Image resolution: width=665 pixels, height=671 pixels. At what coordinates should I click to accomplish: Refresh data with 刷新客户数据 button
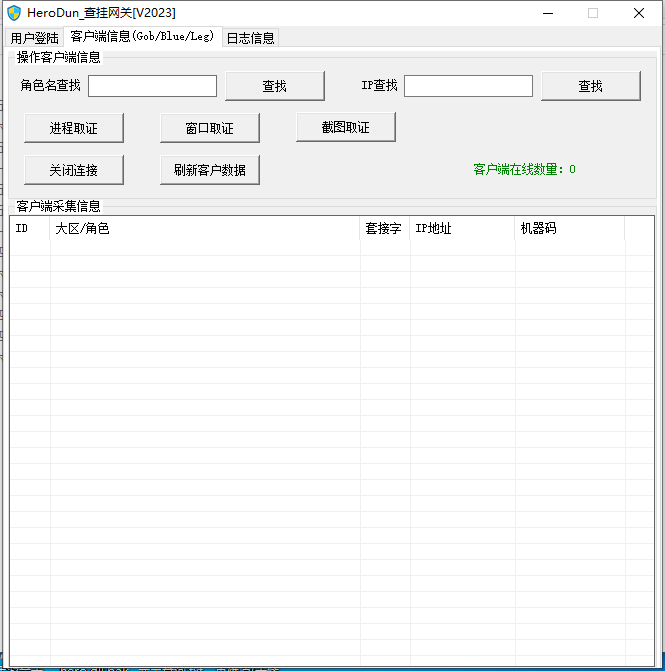pos(210,170)
